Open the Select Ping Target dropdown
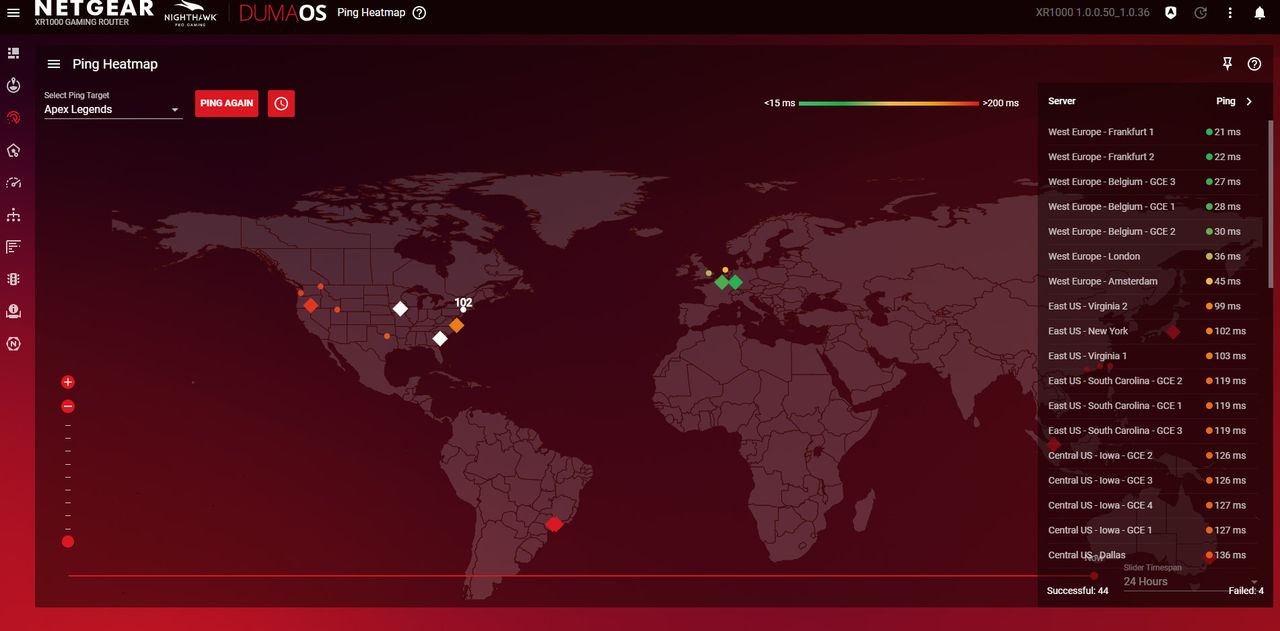Viewport: 1280px width, 631px height. (113, 109)
